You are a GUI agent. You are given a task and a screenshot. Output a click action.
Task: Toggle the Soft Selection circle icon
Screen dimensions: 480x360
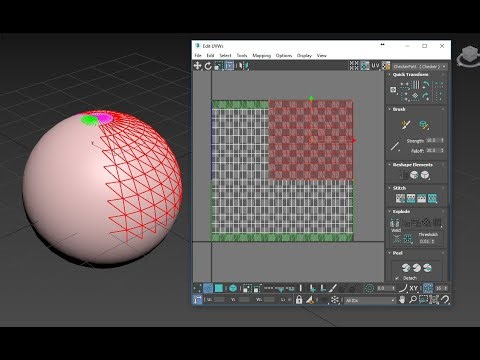click(369, 288)
